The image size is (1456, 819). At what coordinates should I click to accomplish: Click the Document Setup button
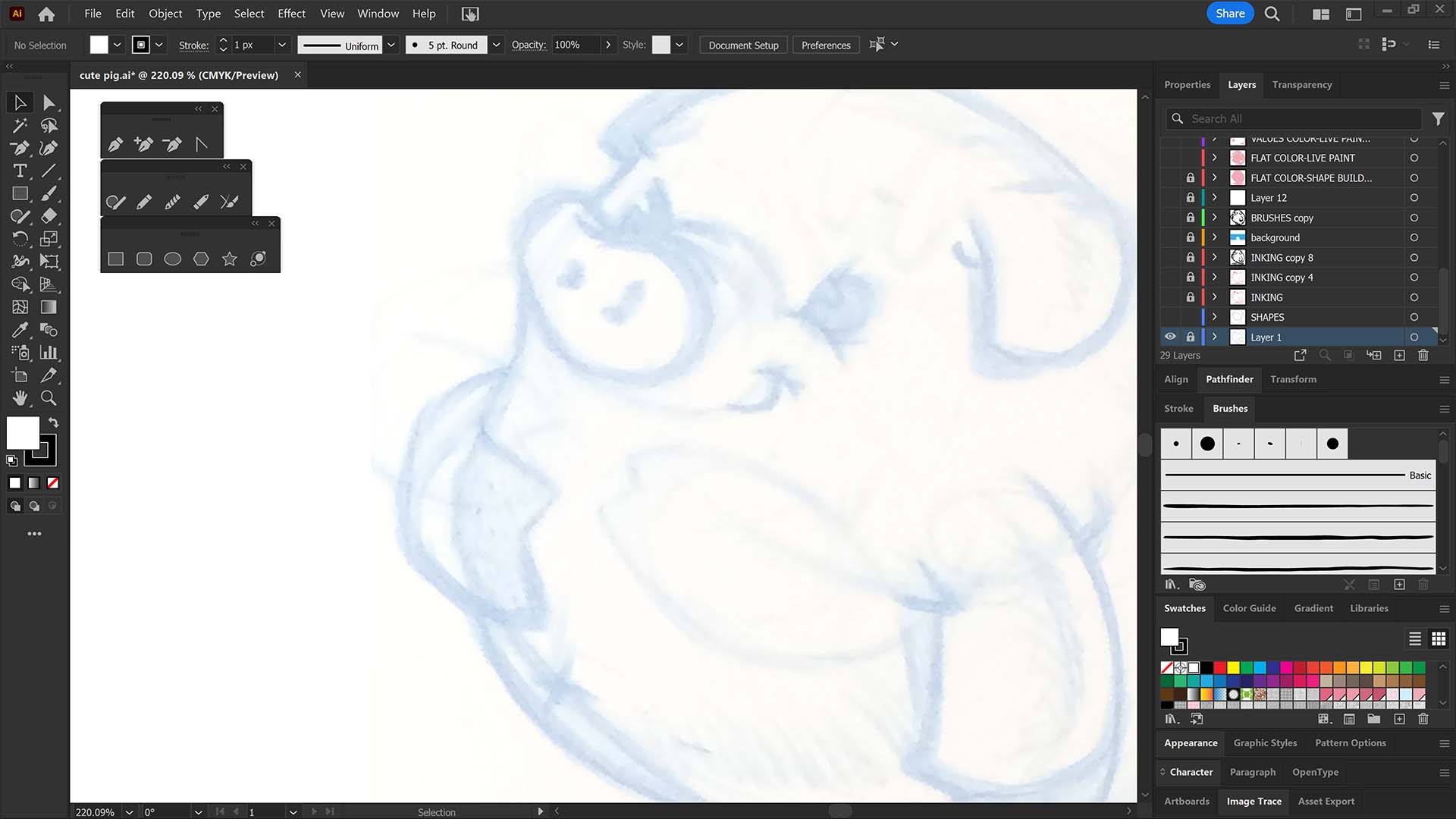tap(743, 45)
